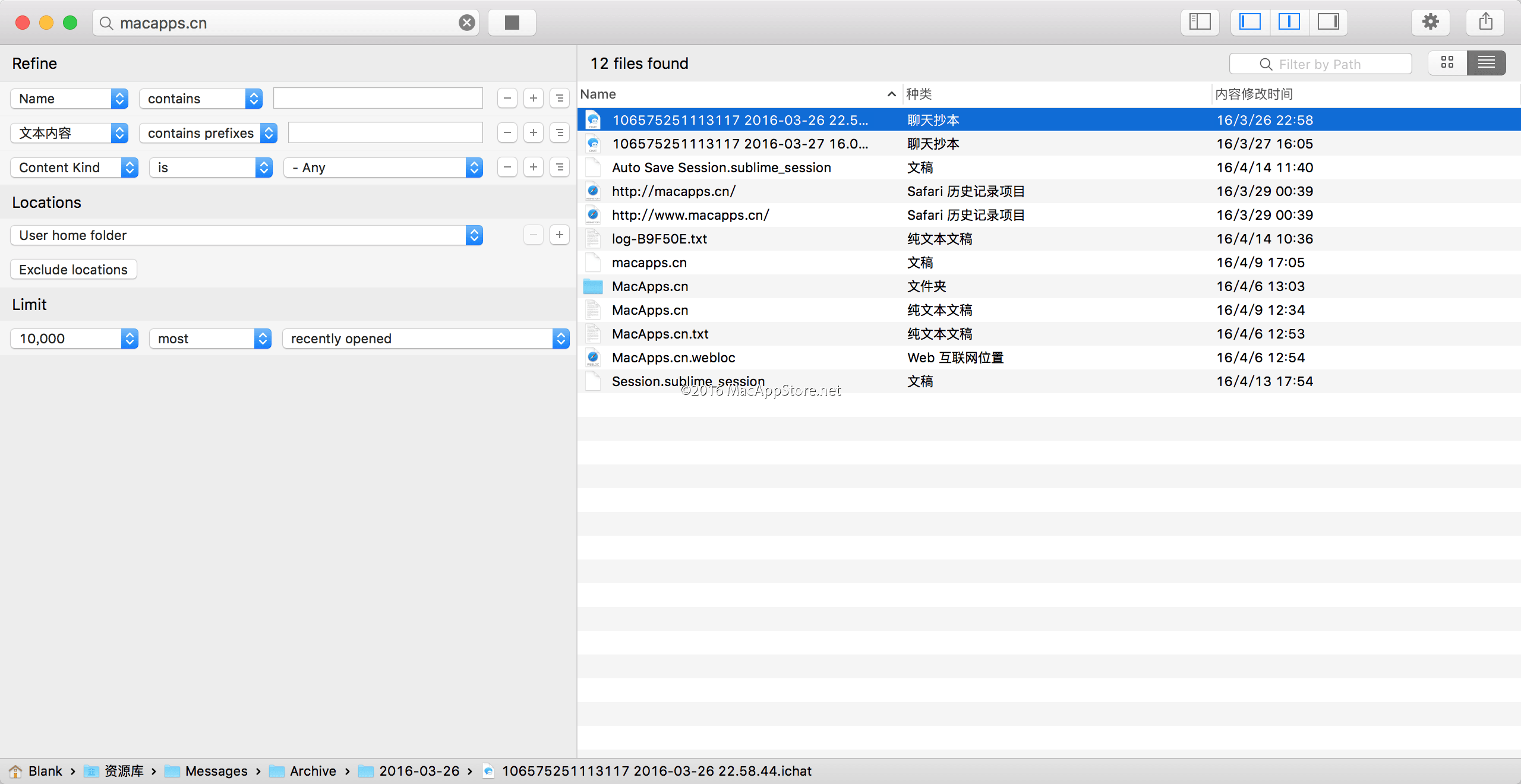Add another search location with plus
Image resolution: width=1521 pixels, height=784 pixels.
(559, 235)
